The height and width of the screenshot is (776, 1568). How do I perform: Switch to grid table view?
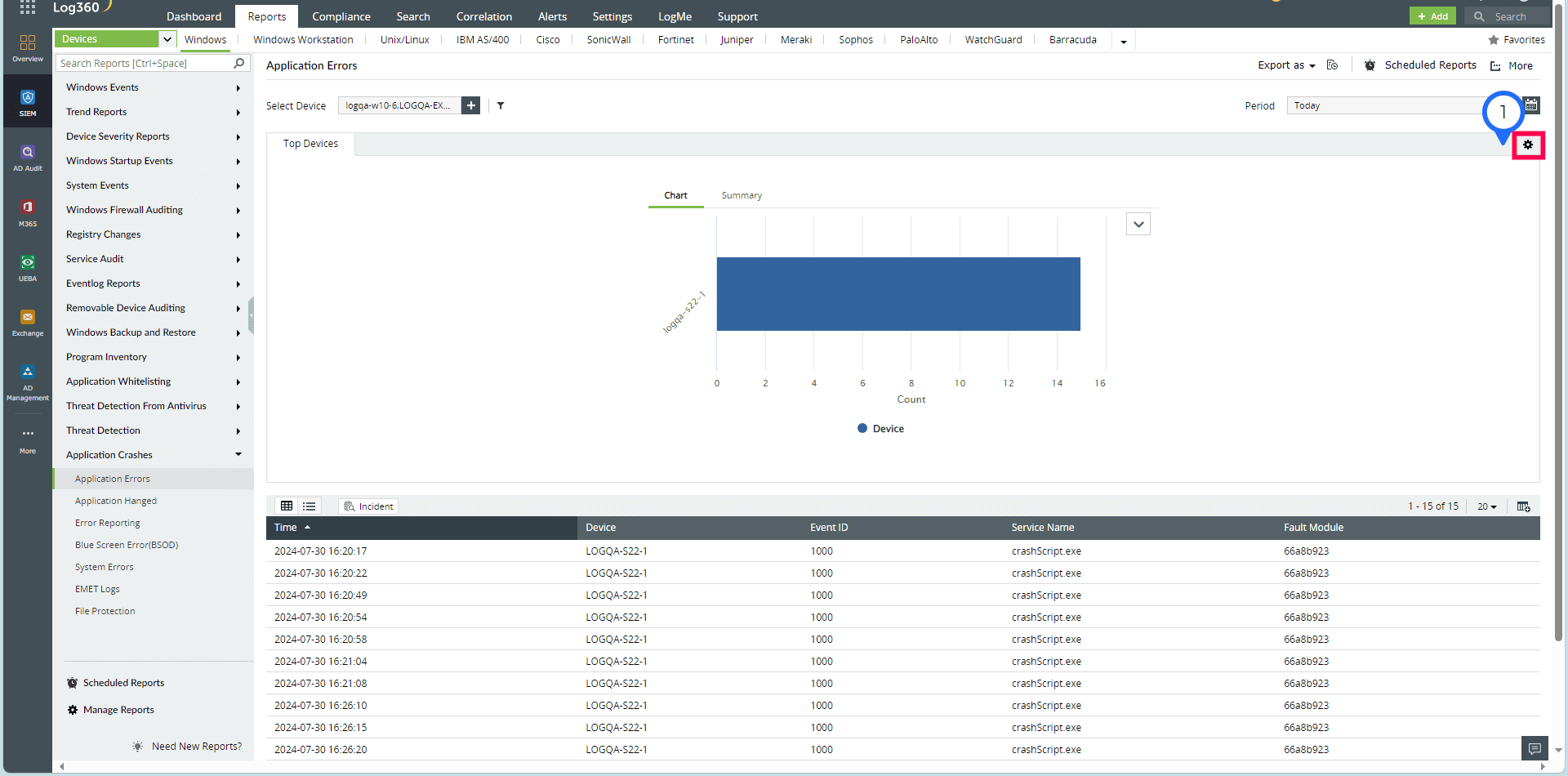(x=287, y=506)
